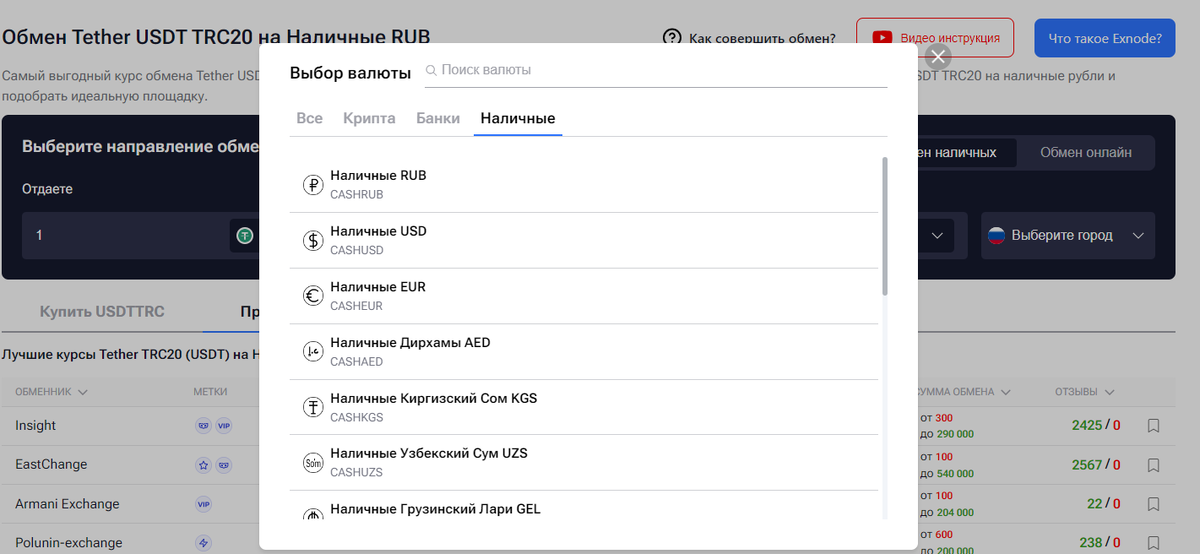Switch to the Все tab

309,118
